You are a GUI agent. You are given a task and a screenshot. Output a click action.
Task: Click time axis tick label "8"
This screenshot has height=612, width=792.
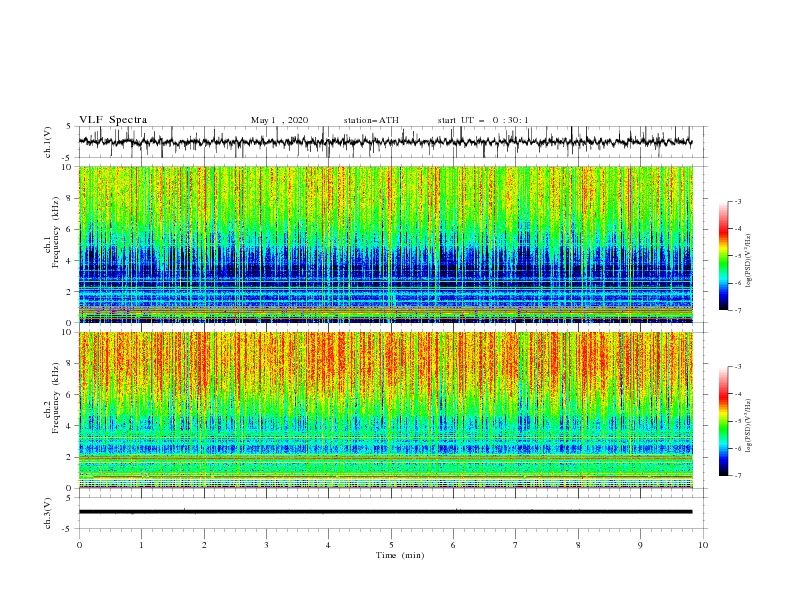click(578, 545)
